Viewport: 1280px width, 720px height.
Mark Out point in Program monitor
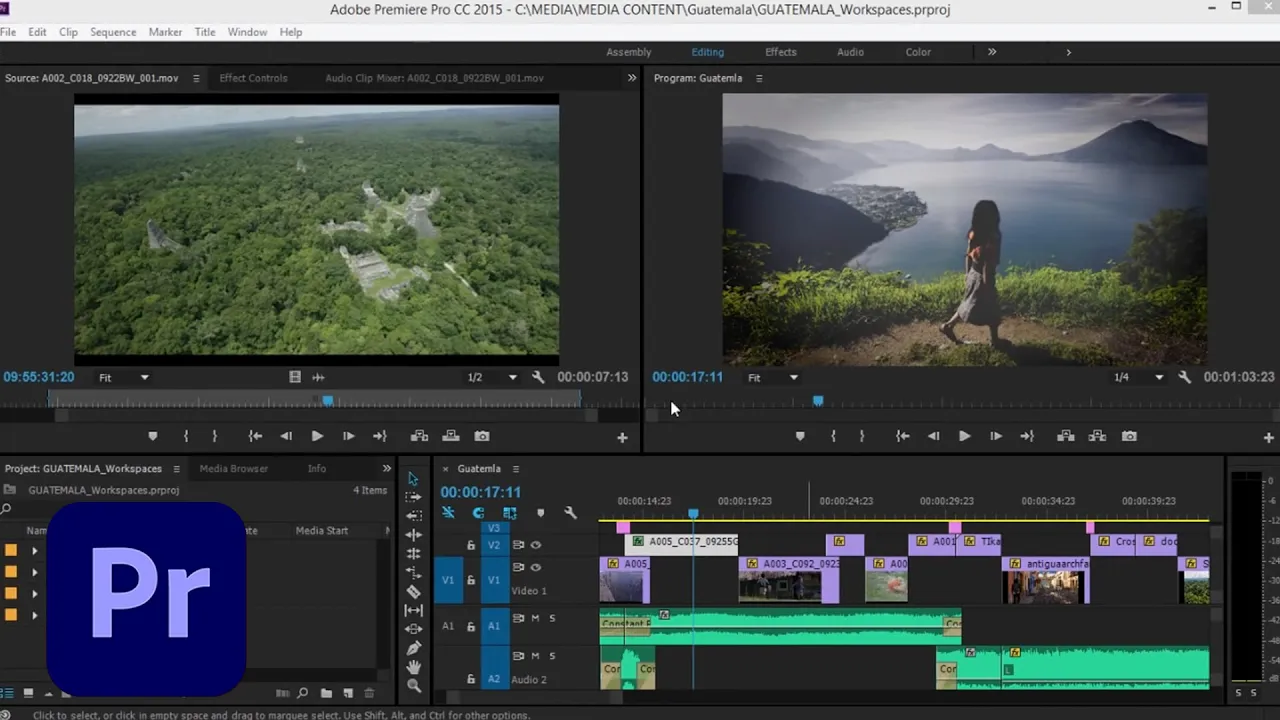[x=861, y=436]
